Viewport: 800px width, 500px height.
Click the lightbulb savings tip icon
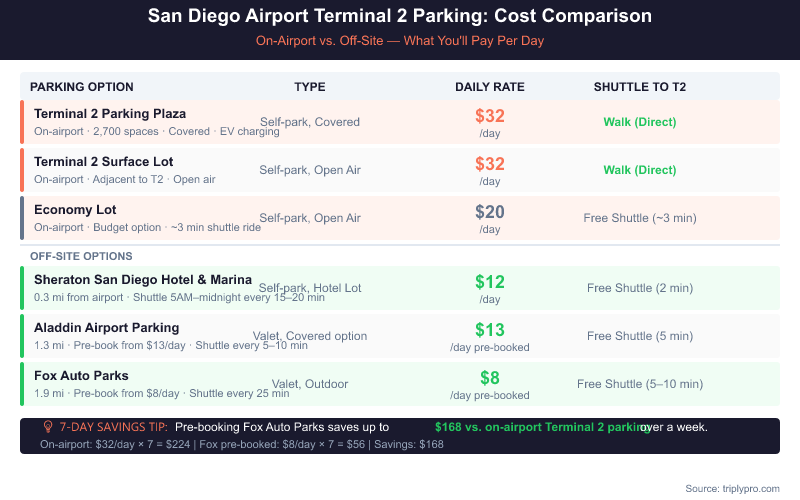click(x=47, y=427)
